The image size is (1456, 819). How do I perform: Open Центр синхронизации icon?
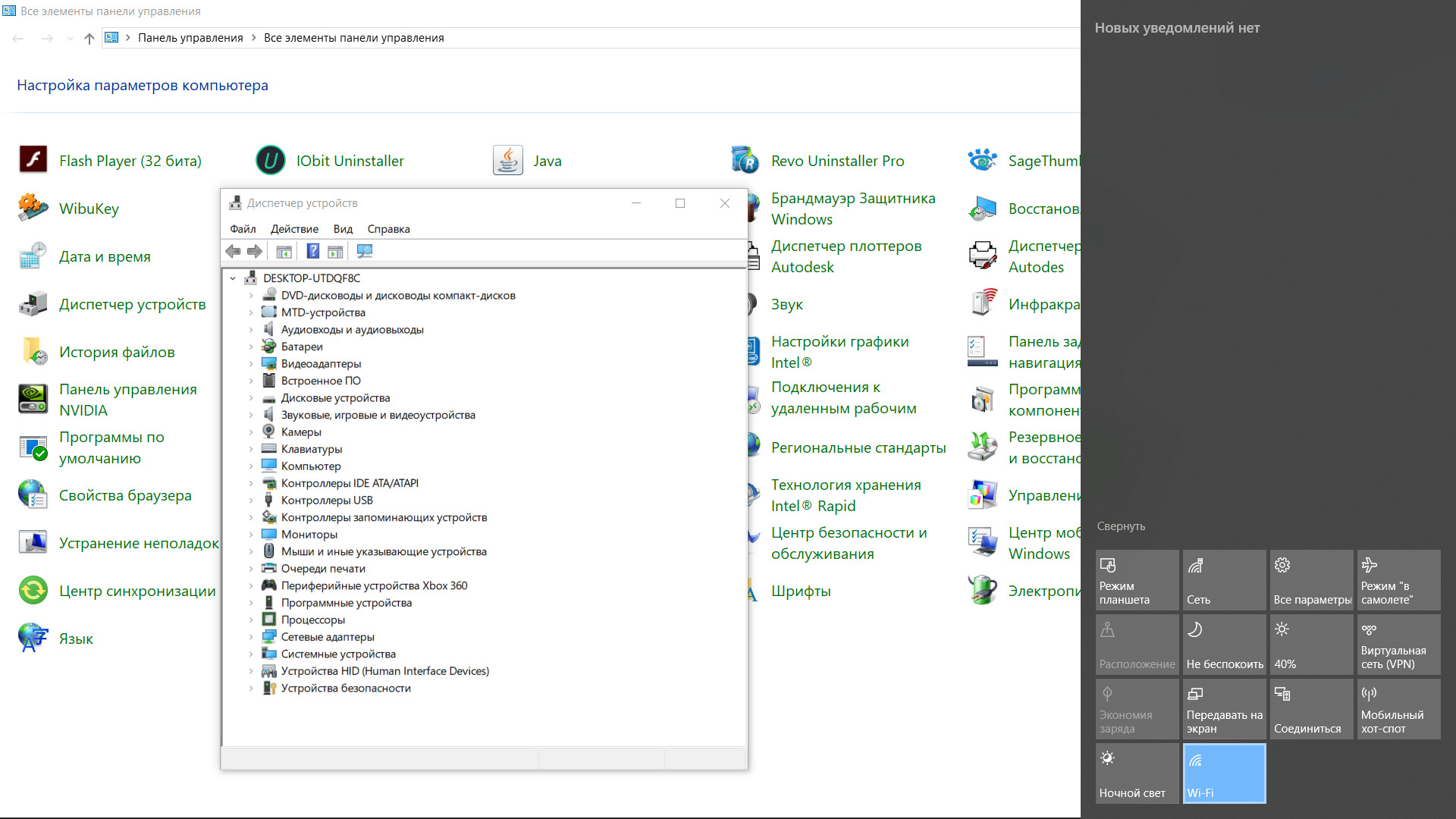[x=33, y=590]
